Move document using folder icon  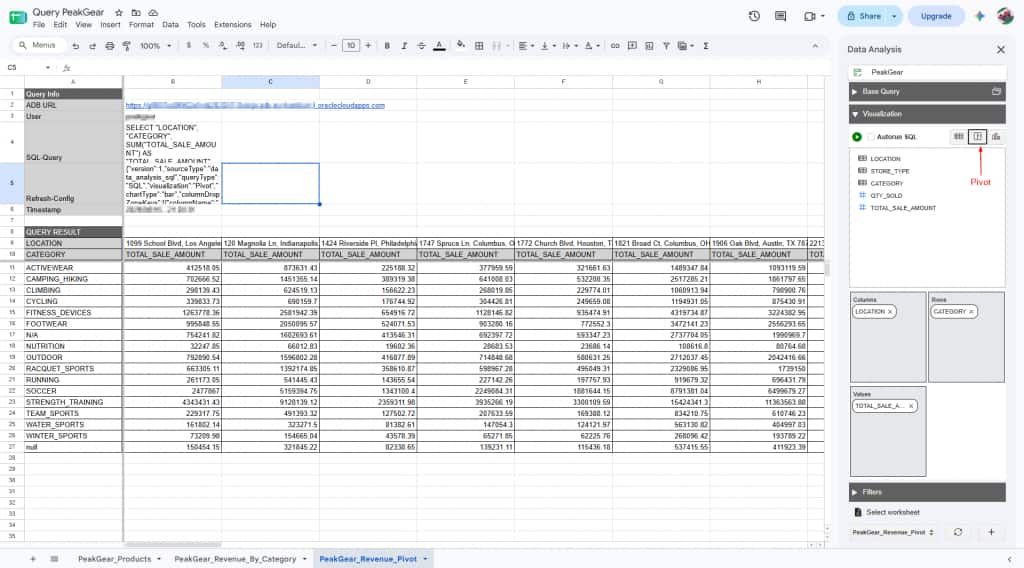(x=136, y=12)
